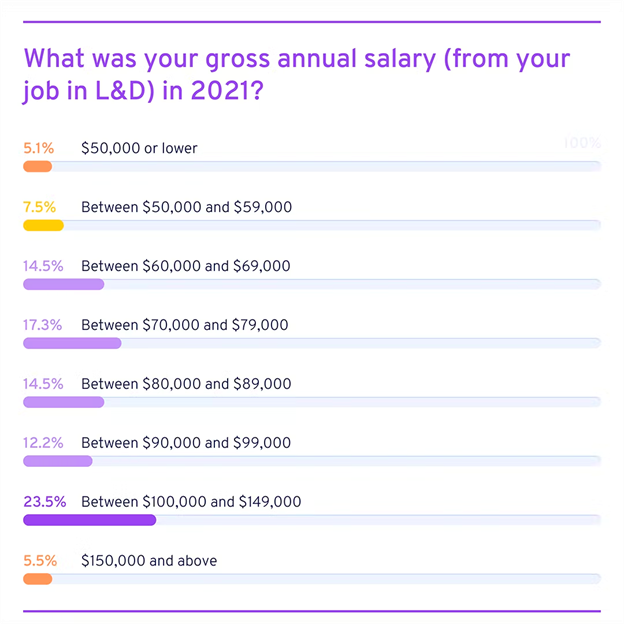Click the purple bar for $70,000 to $79,000
Screen dimensions: 624x624
click(x=72, y=343)
